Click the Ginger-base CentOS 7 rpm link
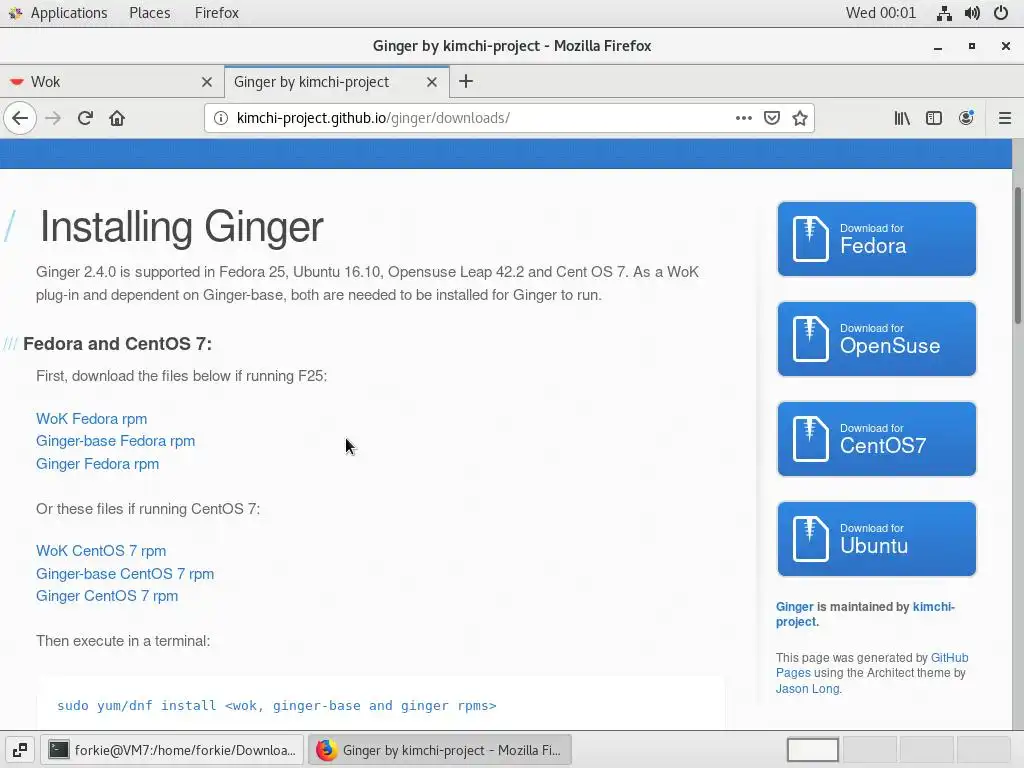 [125, 573]
